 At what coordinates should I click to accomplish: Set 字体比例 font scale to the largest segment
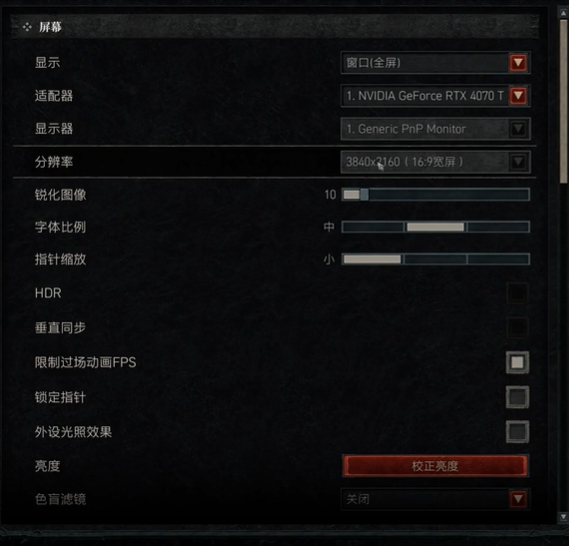click(498, 227)
